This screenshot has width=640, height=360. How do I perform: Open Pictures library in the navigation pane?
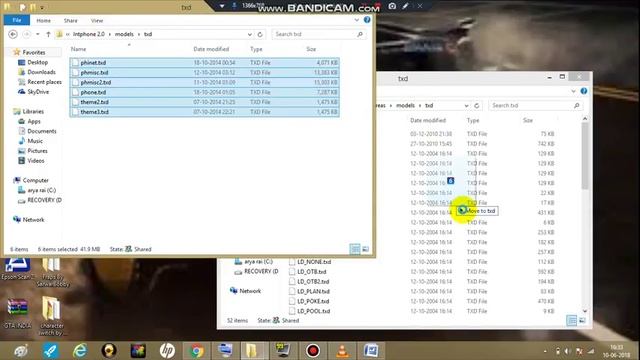tap(37, 151)
